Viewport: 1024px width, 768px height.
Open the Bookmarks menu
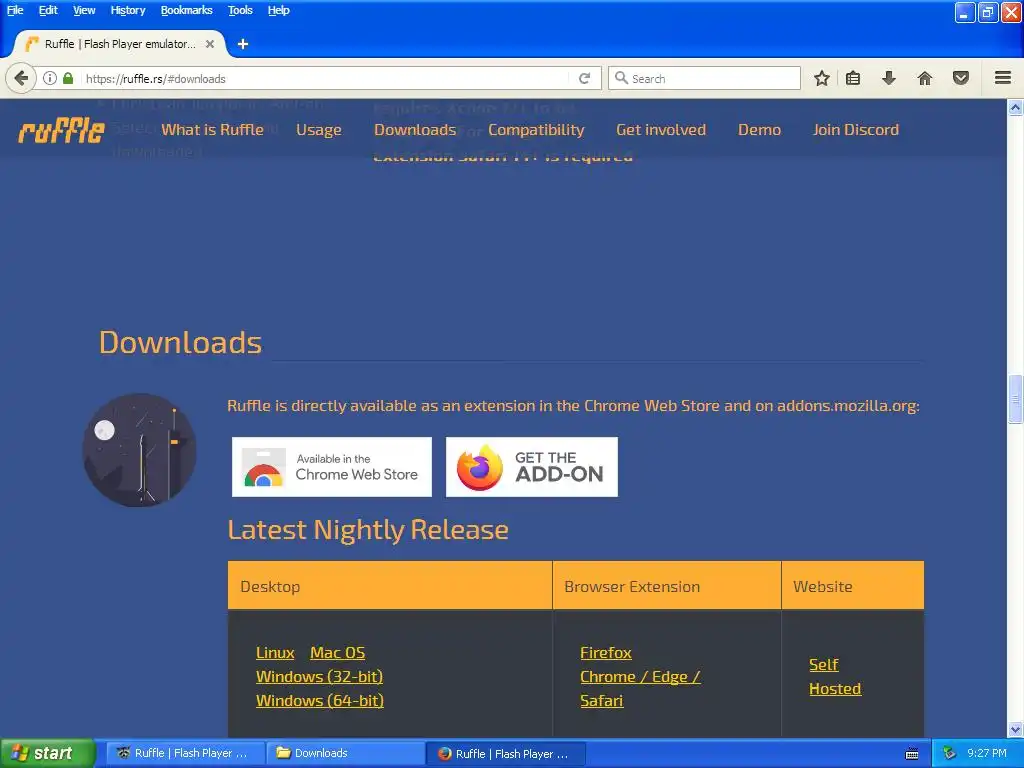186,10
